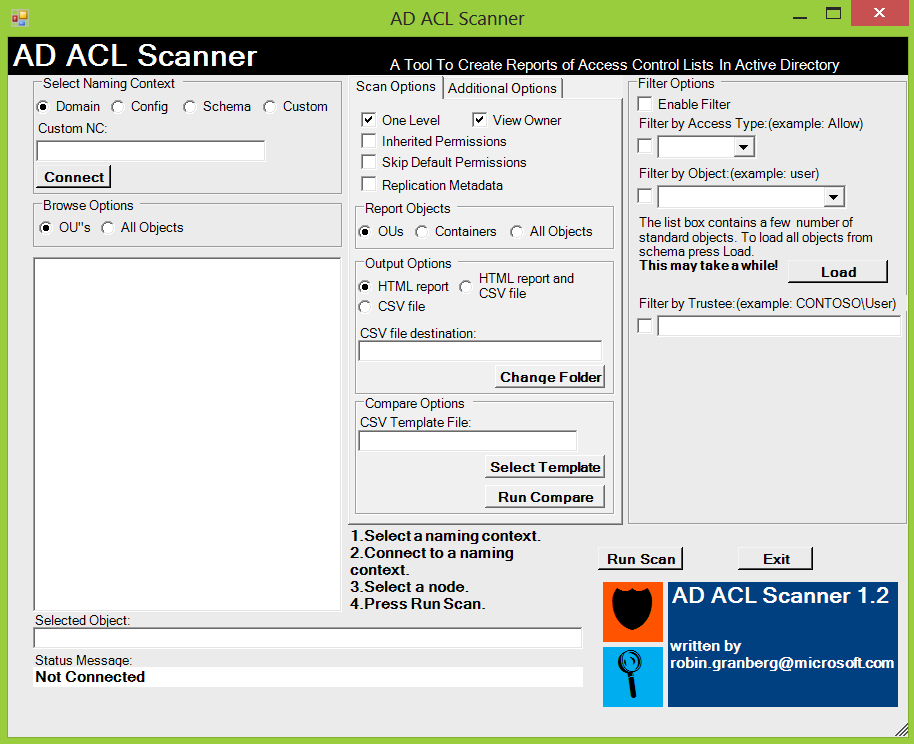Click the Change Folder button
This screenshot has height=745, width=914.
[x=550, y=377]
